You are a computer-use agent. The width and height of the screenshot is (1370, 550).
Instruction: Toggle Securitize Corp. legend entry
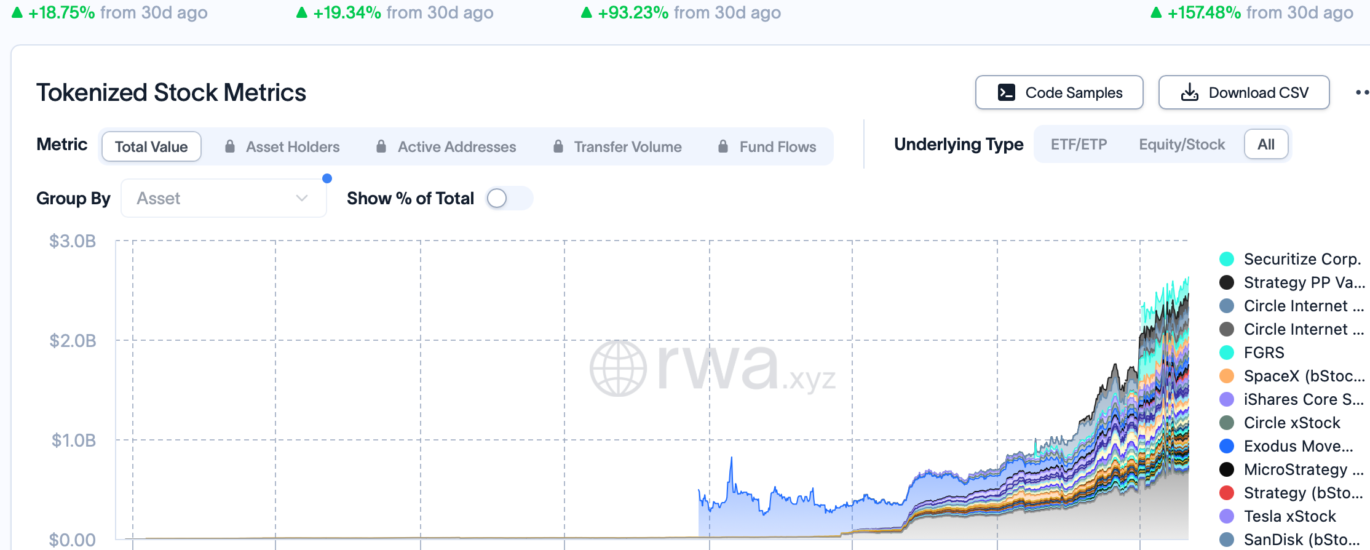point(1291,259)
